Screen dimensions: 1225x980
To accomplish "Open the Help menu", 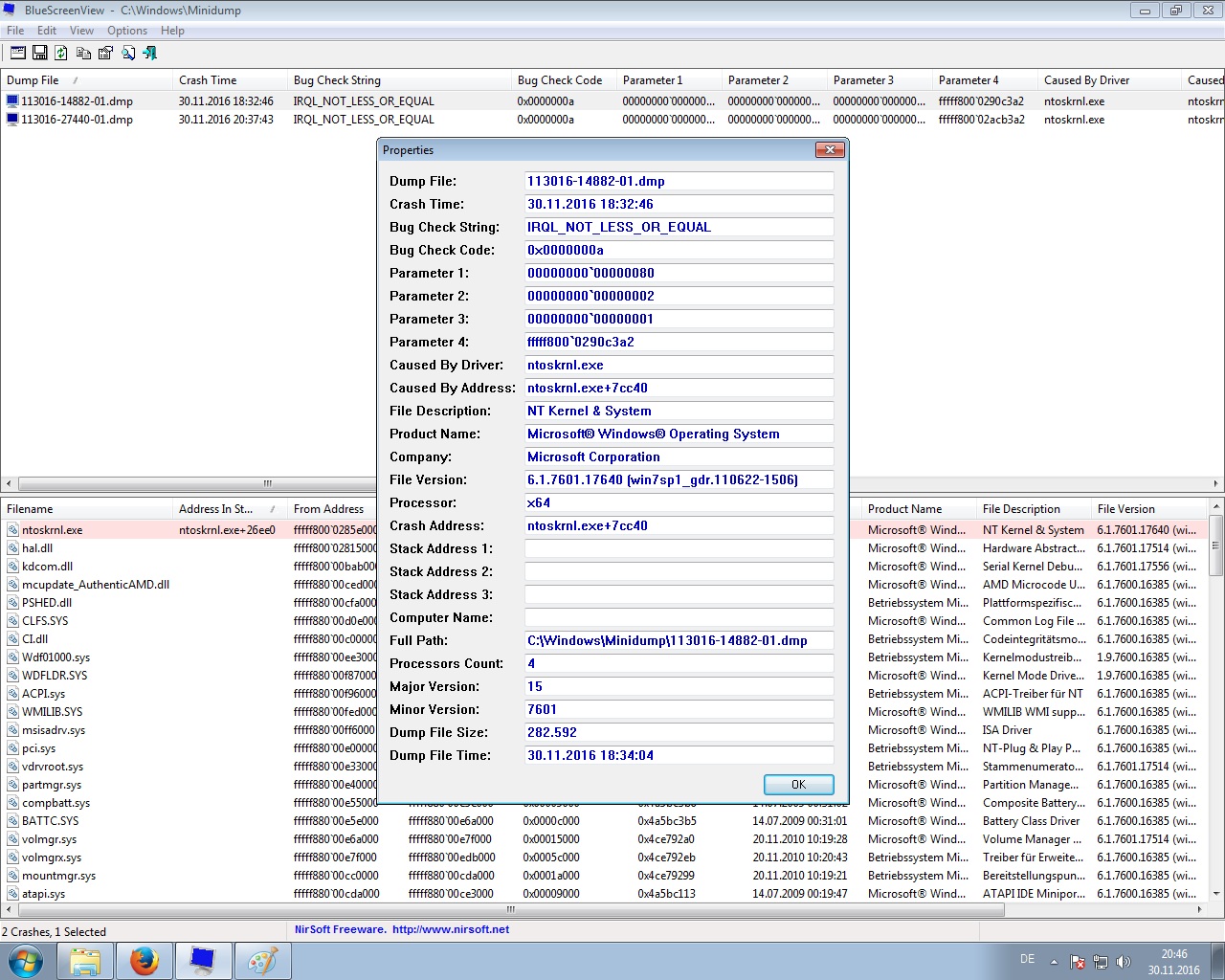I will click(173, 31).
